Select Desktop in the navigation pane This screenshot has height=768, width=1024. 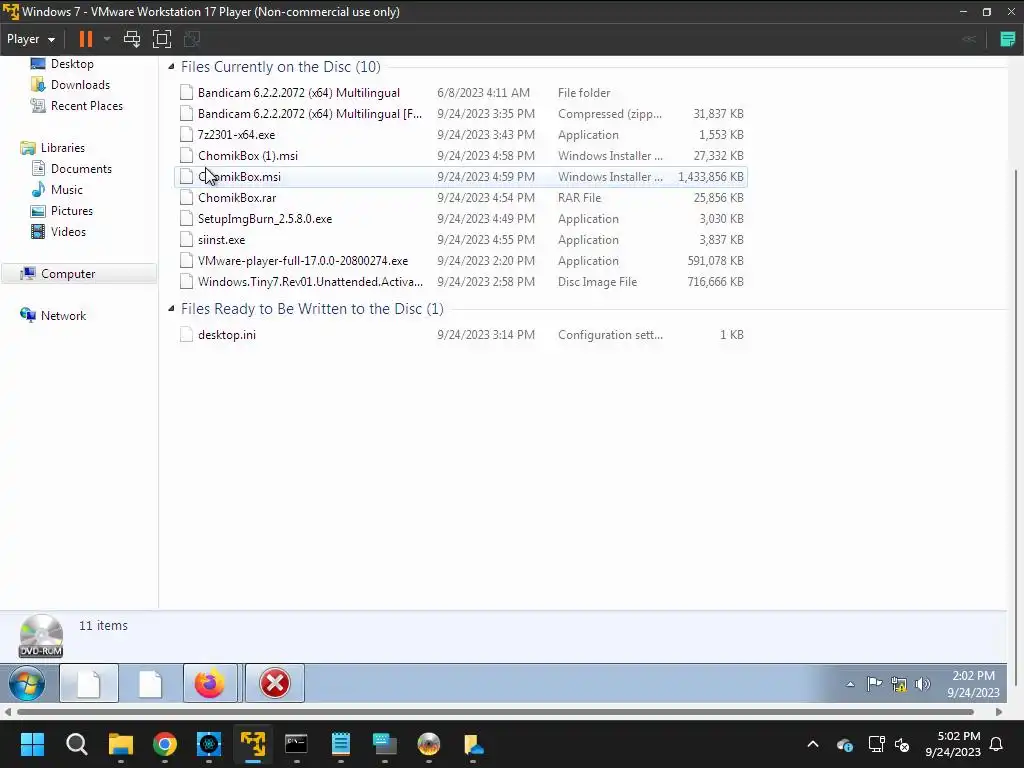pos(72,64)
